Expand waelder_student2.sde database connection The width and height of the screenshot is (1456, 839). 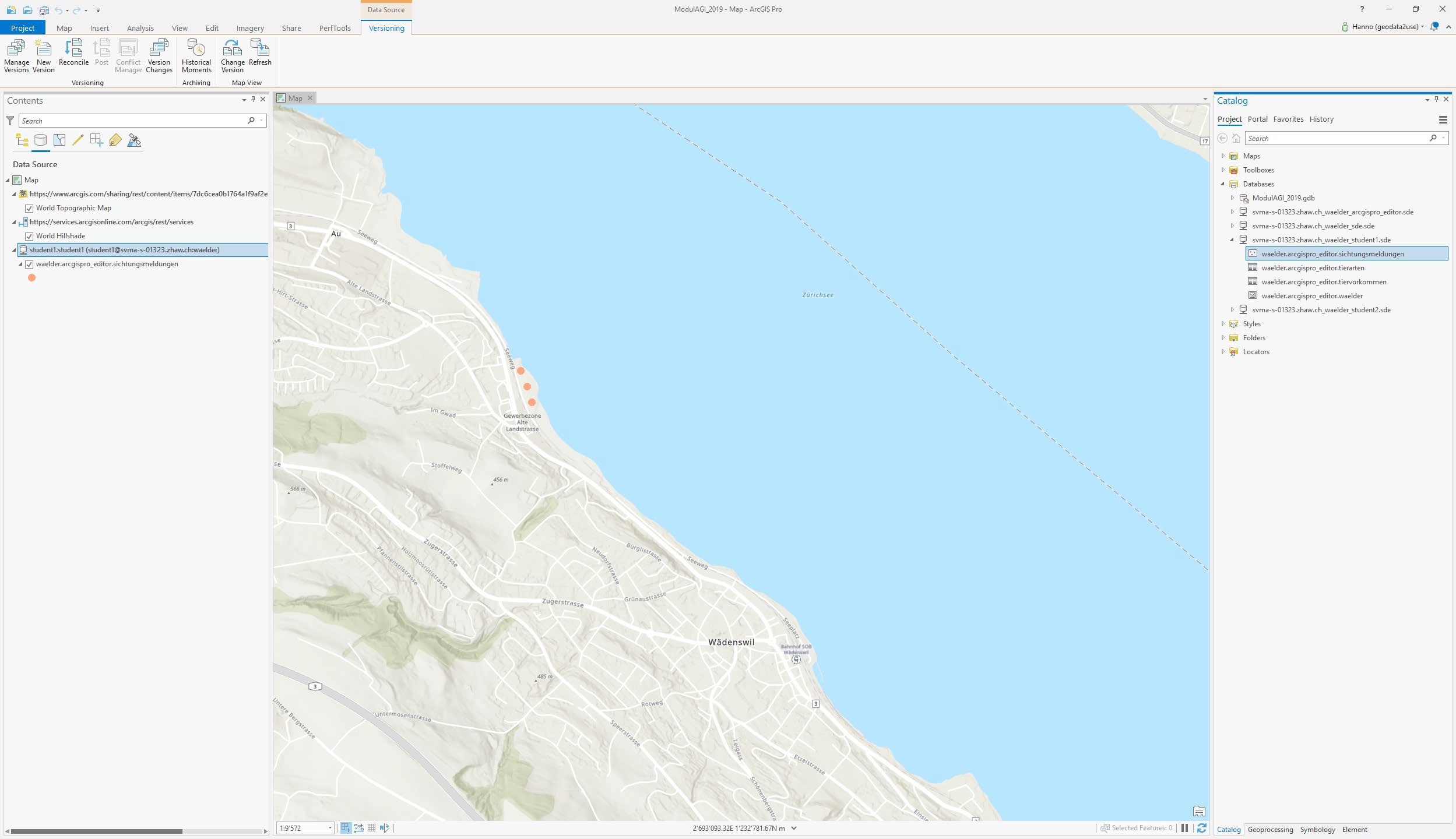[1232, 309]
